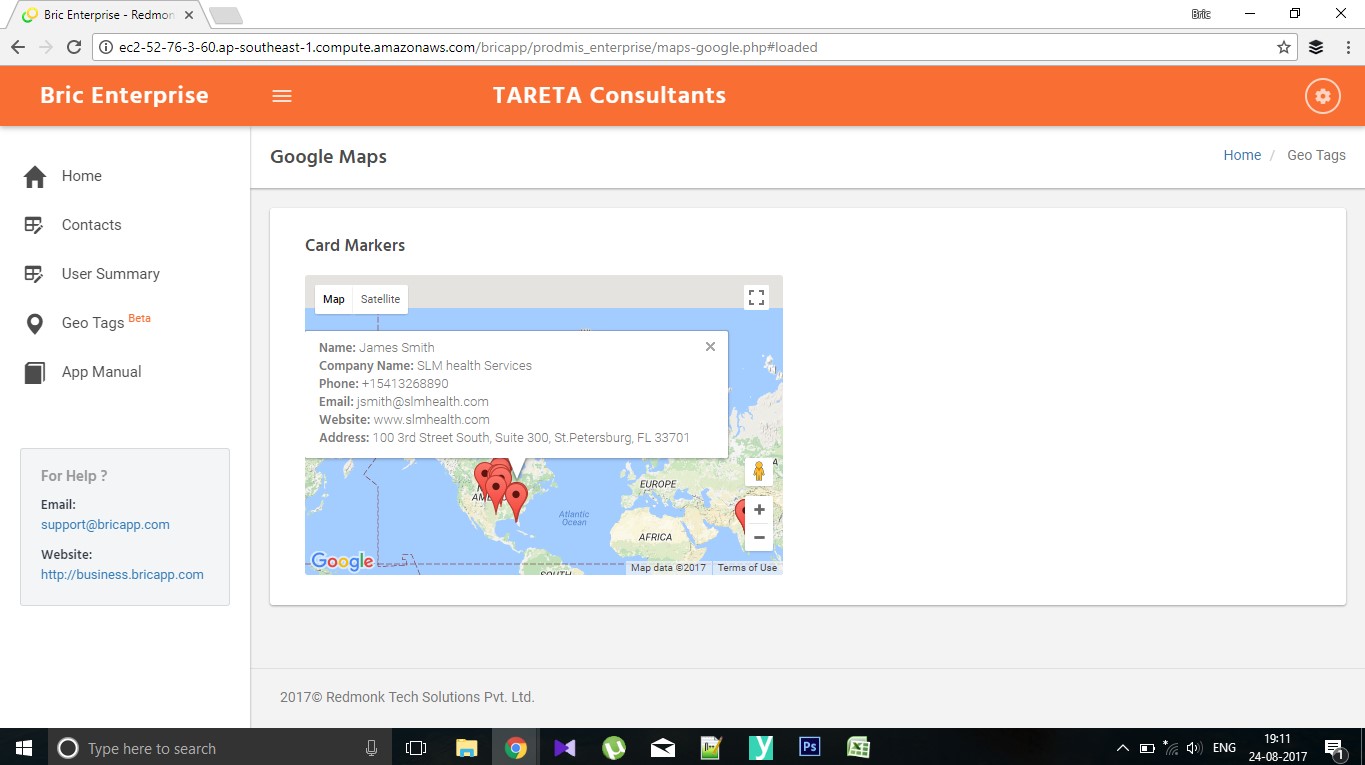Open the business.bricapp.com website link
This screenshot has width=1365, height=765.
[x=122, y=575]
